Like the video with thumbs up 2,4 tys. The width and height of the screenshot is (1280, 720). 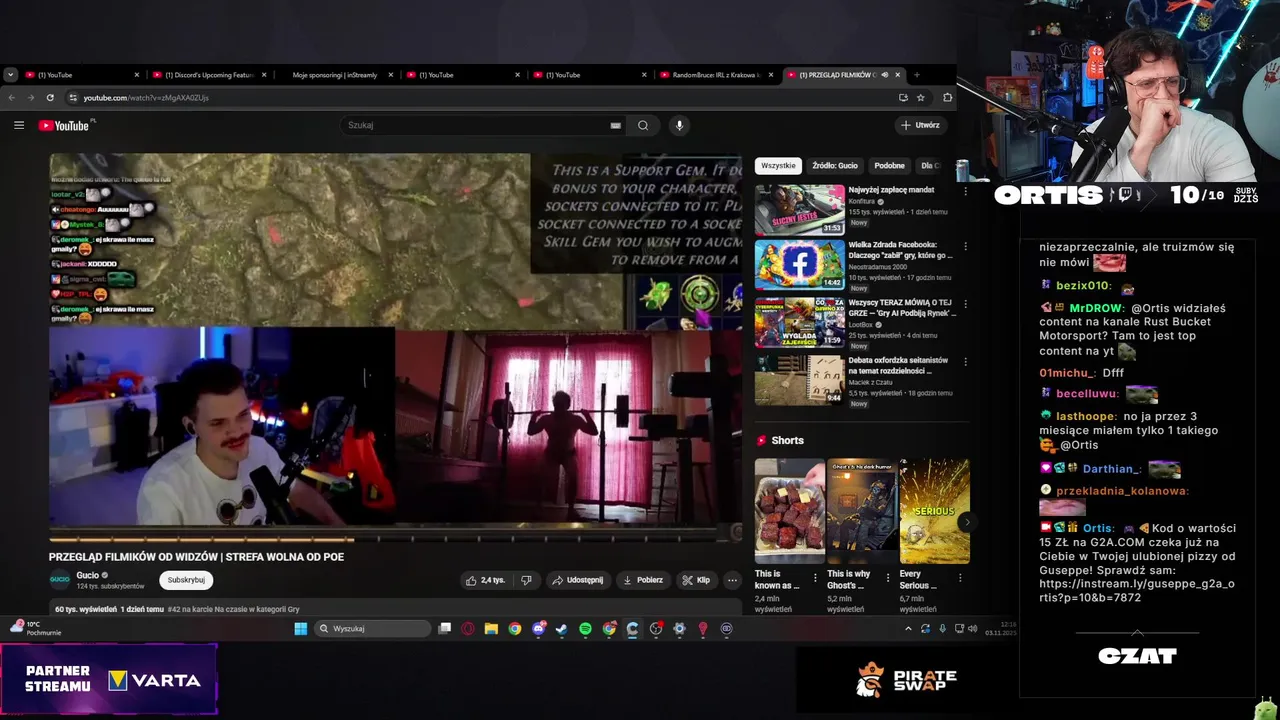(486, 580)
